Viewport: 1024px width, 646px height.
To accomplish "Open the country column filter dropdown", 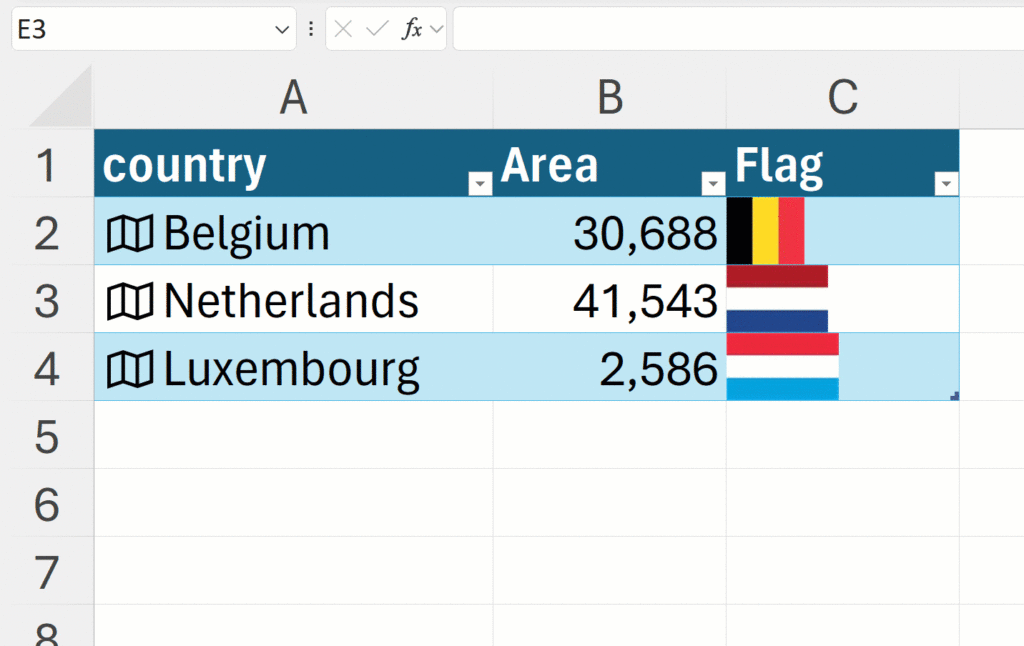I will pos(480,184).
